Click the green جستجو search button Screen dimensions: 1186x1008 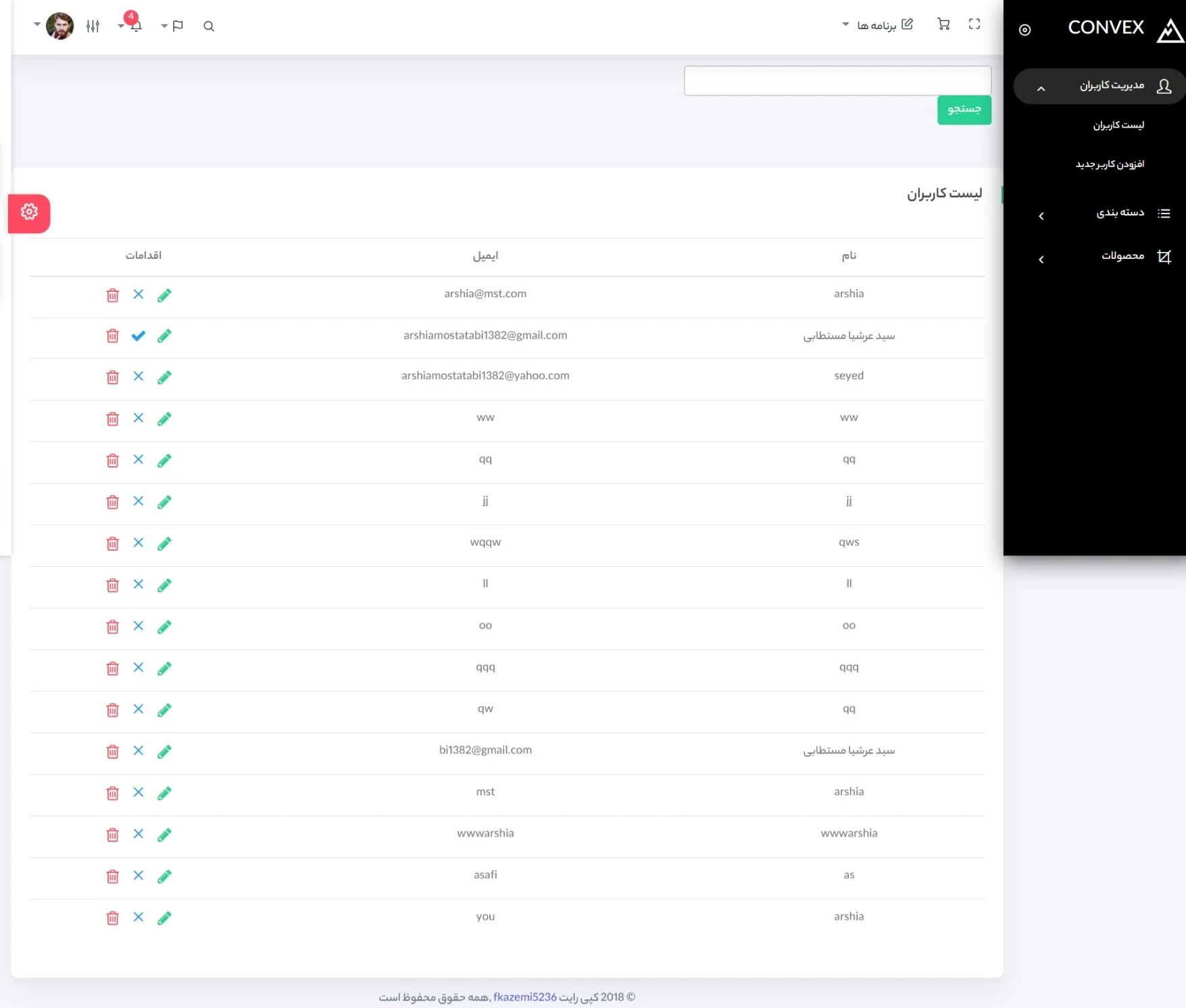(x=964, y=109)
